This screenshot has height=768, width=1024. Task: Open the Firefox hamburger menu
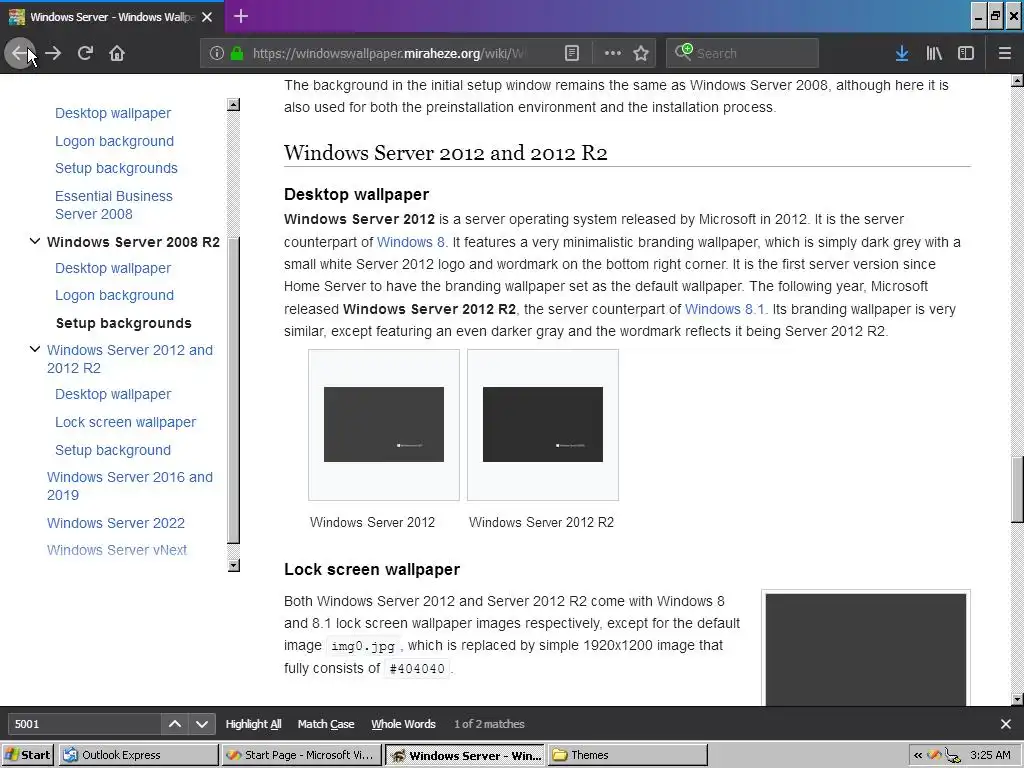coord(1004,53)
